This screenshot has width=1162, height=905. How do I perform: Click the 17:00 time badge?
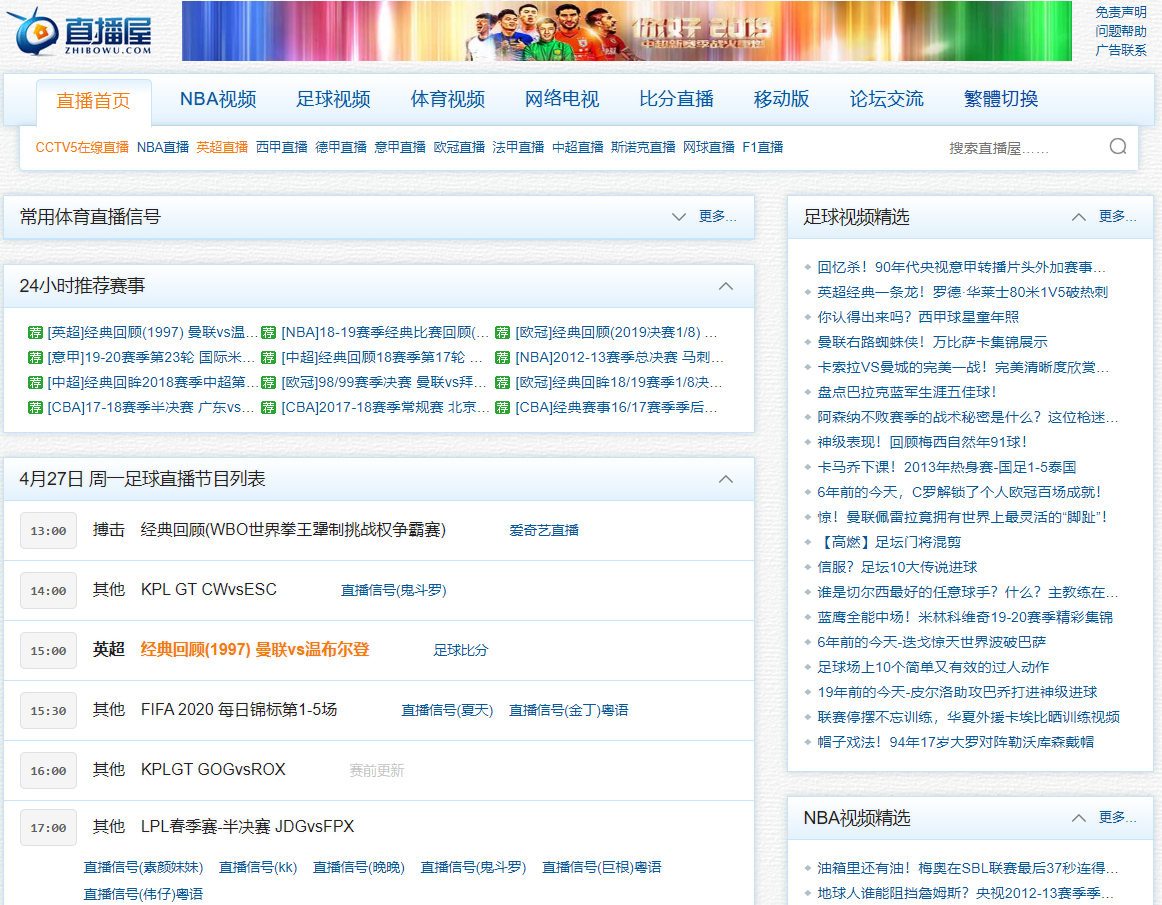tap(48, 828)
